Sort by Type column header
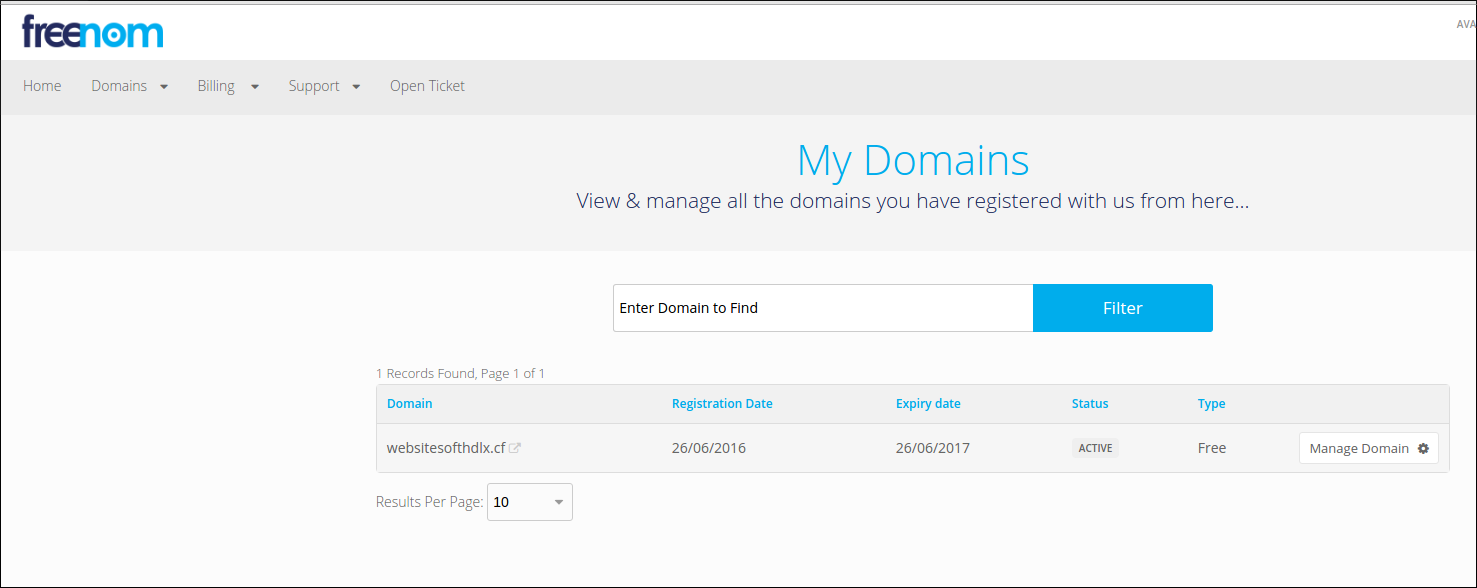 [x=1212, y=404]
